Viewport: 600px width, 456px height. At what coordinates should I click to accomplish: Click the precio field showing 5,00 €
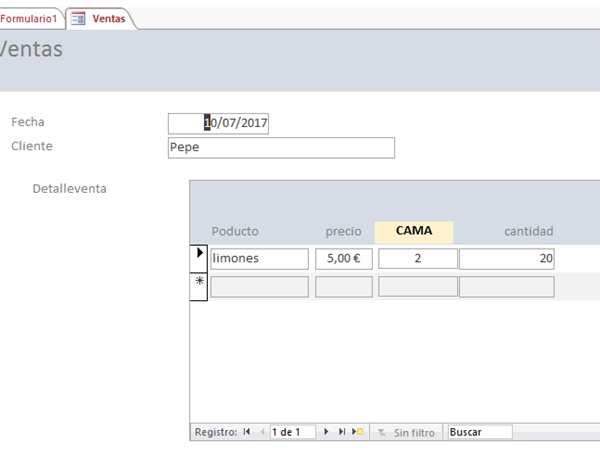coord(345,258)
